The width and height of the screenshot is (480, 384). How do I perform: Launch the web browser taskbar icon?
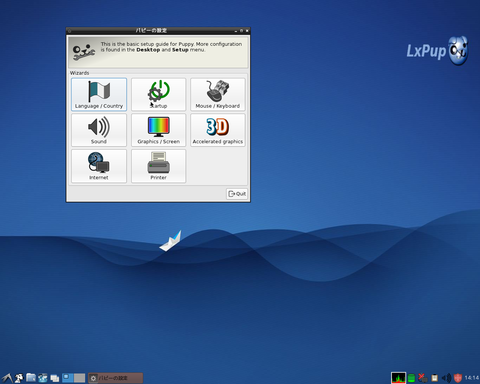pyautogui.click(x=43, y=378)
